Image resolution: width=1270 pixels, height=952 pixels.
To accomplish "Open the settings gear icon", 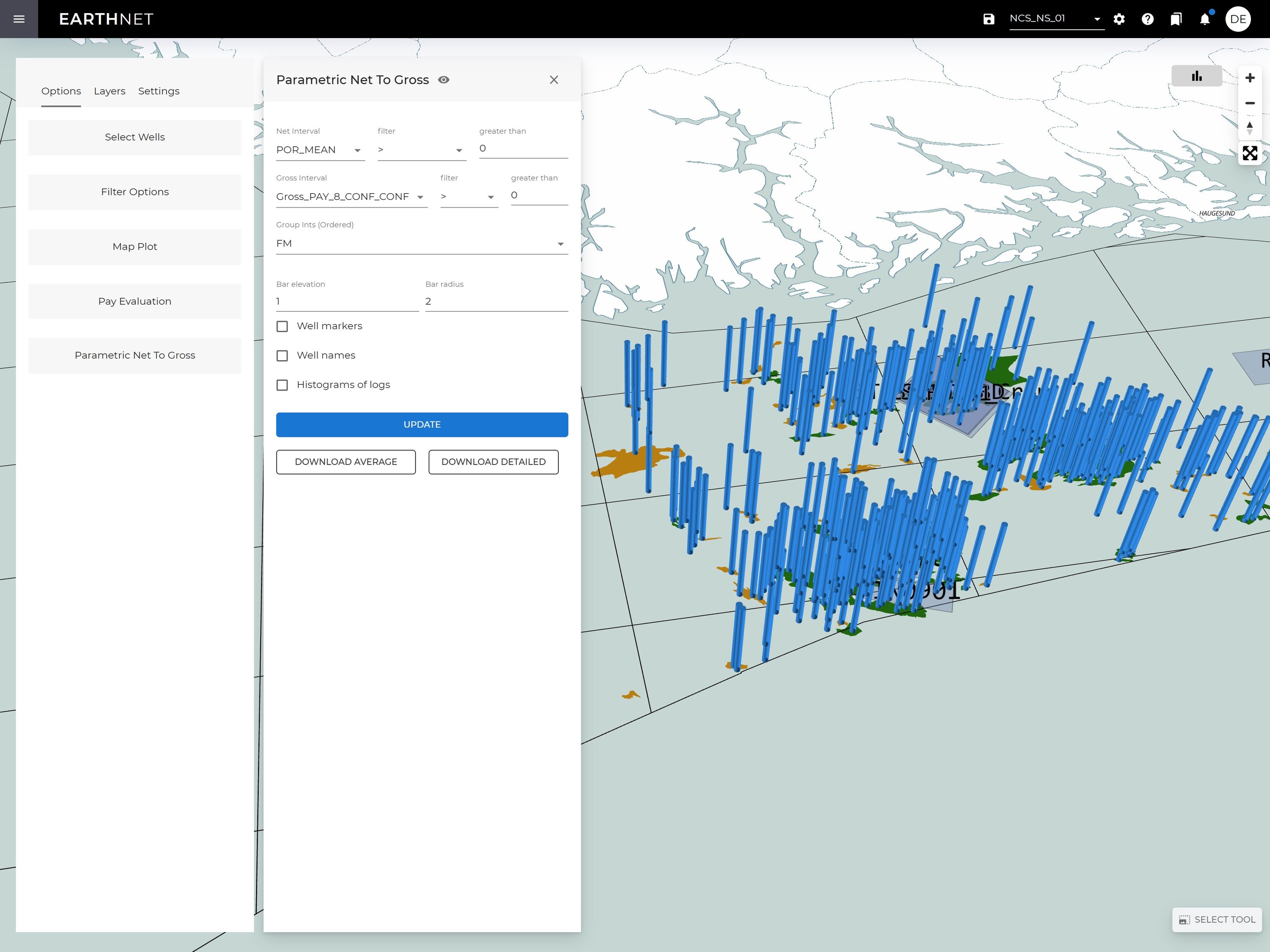I will 1119,19.
